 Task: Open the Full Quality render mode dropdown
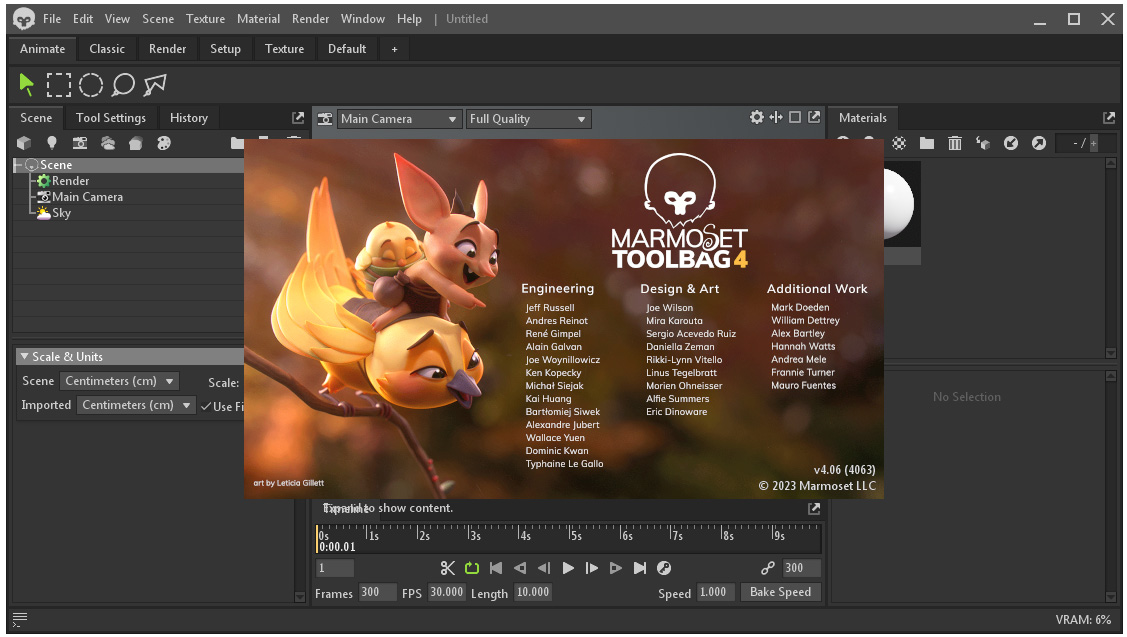pyautogui.click(x=528, y=118)
